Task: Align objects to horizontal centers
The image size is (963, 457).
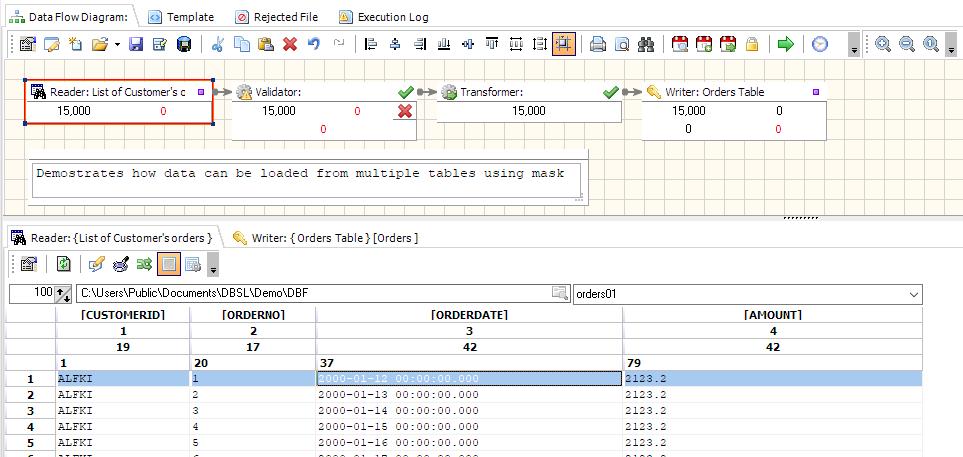Action: [x=396, y=44]
